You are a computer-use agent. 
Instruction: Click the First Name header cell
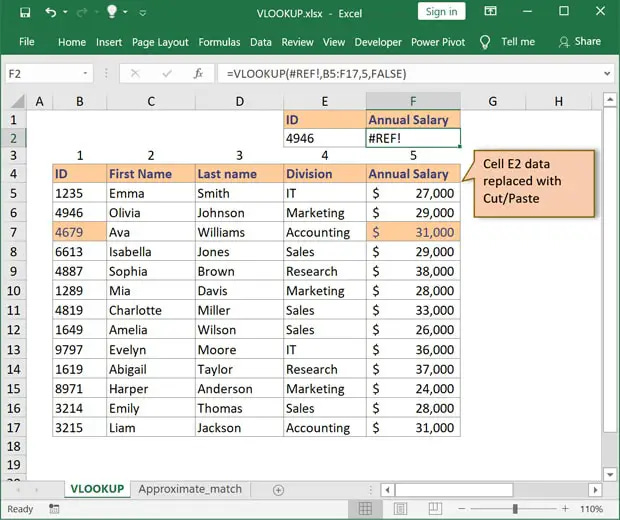click(x=151, y=174)
